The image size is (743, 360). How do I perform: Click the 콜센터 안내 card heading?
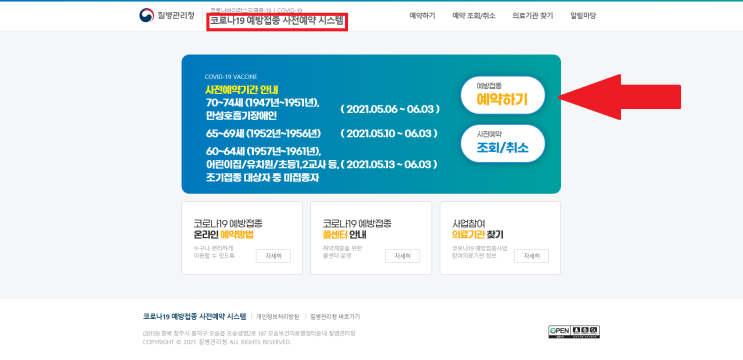357,229
